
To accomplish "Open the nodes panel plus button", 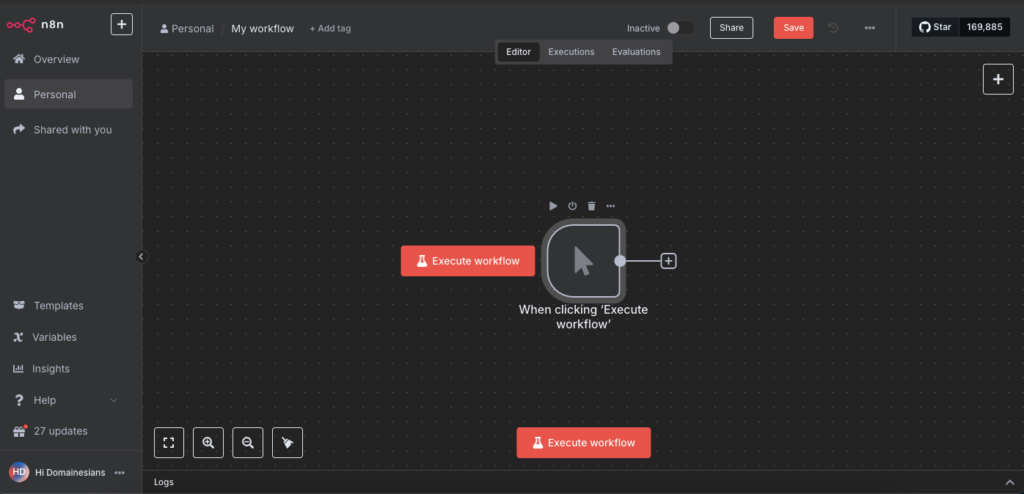I will 997,79.
